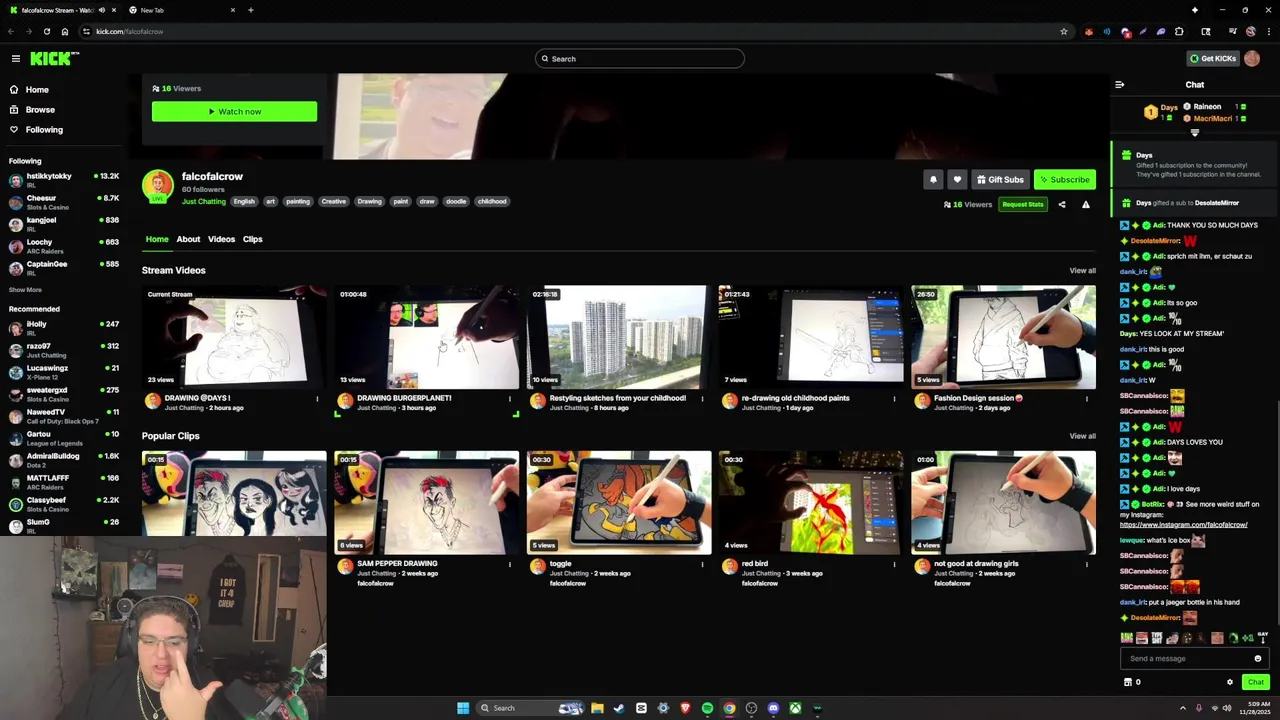This screenshot has width=1280, height=720.
Task: Click the Get KICKs button
Action: point(1213,59)
